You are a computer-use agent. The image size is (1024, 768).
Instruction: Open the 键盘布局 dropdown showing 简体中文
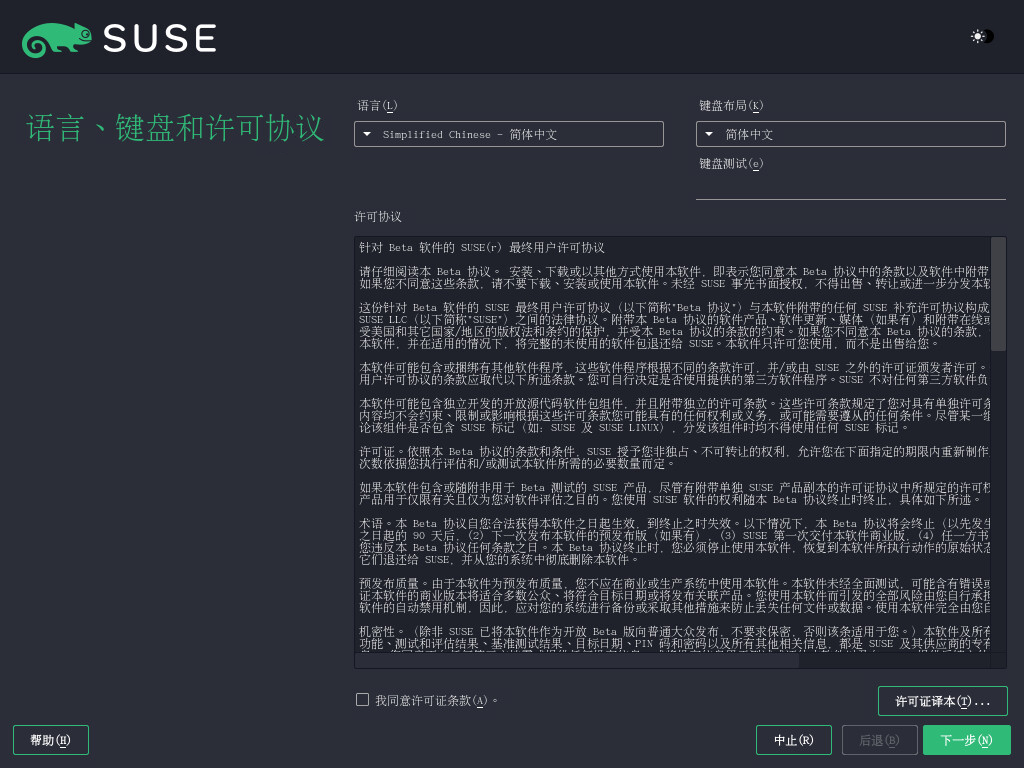tap(850, 134)
